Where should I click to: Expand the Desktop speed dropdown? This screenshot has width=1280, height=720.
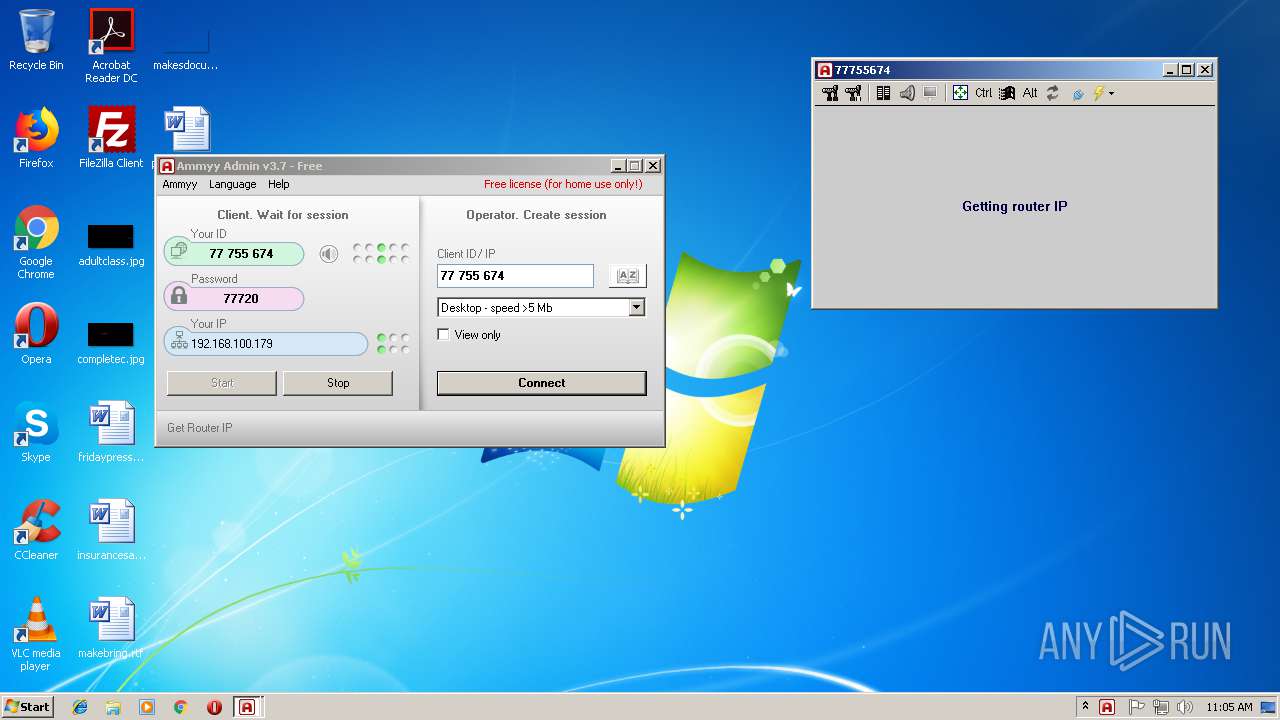point(637,308)
